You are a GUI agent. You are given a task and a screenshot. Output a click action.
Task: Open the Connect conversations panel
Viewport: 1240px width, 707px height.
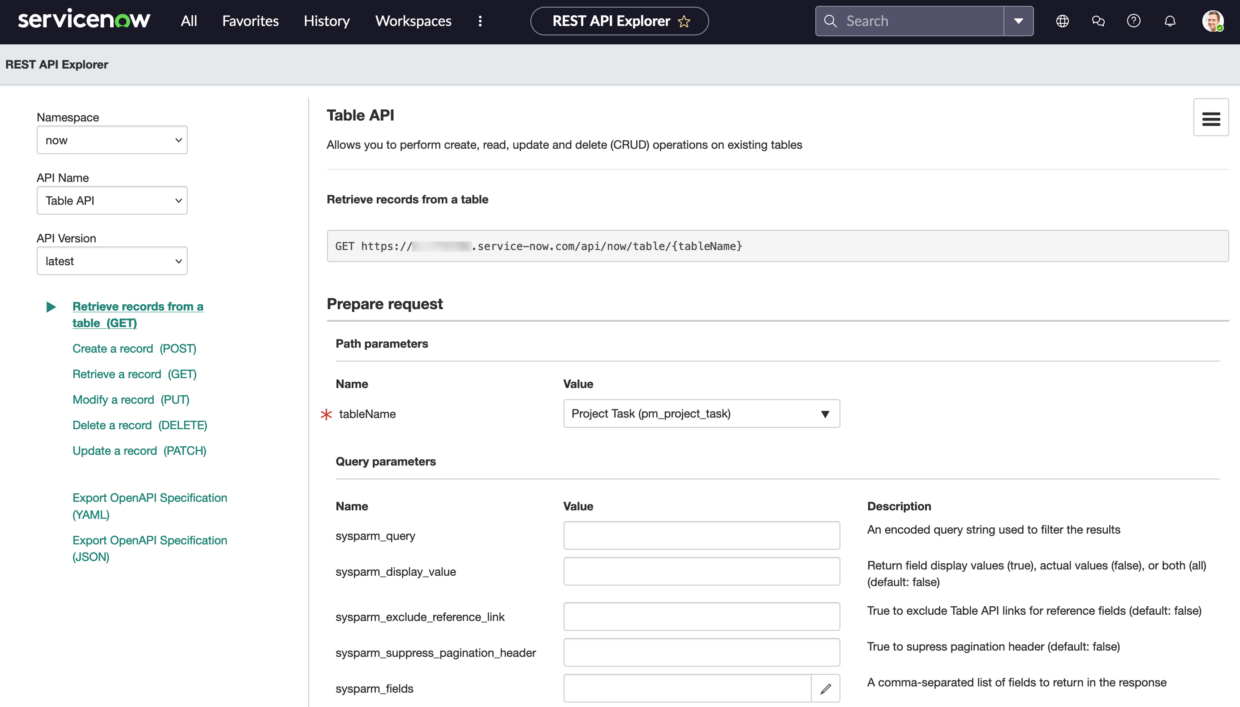pos(1098,20)
